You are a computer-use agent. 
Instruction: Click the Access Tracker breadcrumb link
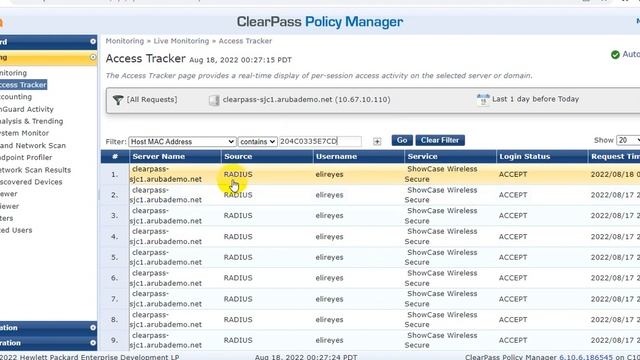coord(245,41)
